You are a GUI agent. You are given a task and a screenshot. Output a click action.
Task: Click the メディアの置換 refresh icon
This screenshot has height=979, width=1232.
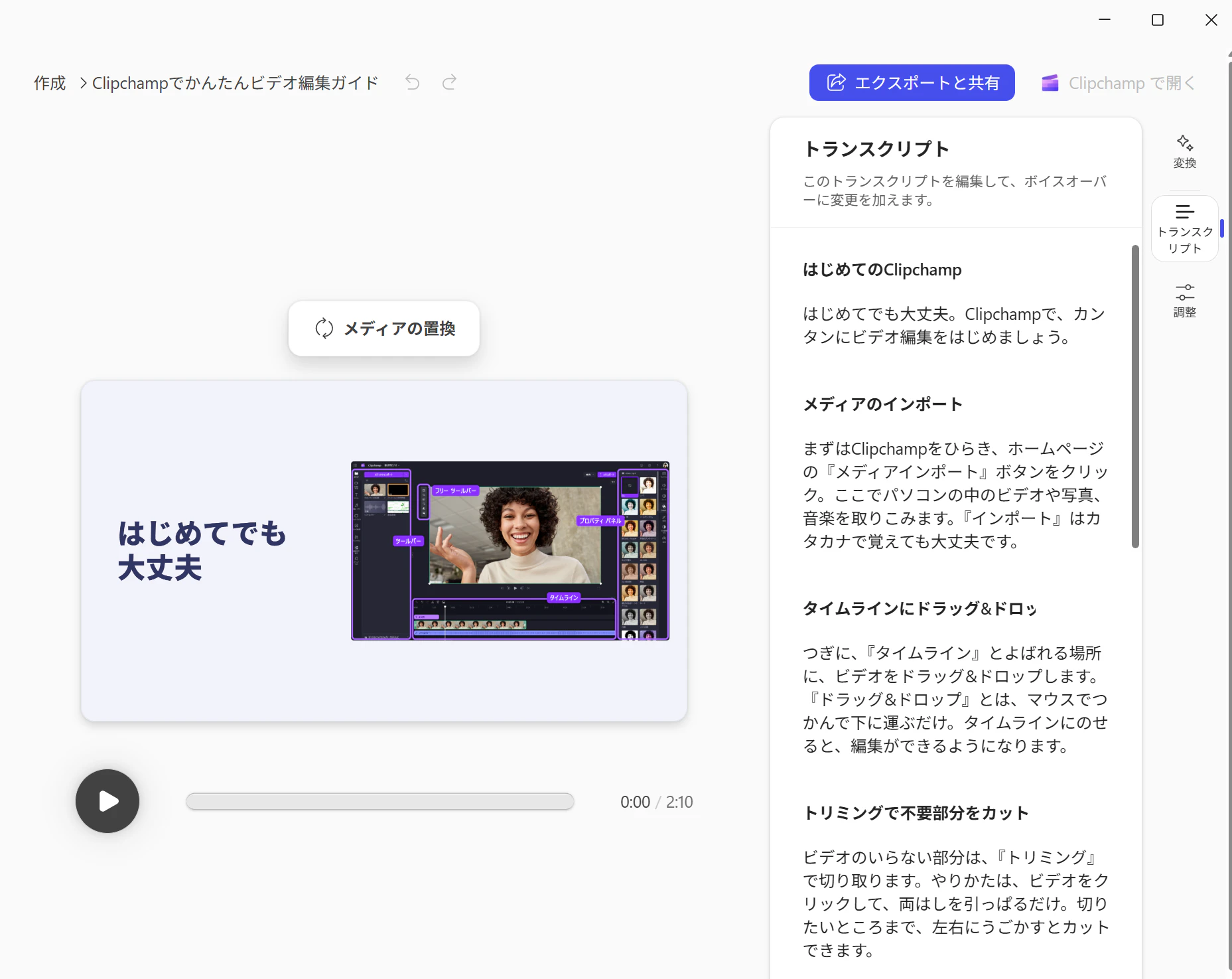[324, 329]
